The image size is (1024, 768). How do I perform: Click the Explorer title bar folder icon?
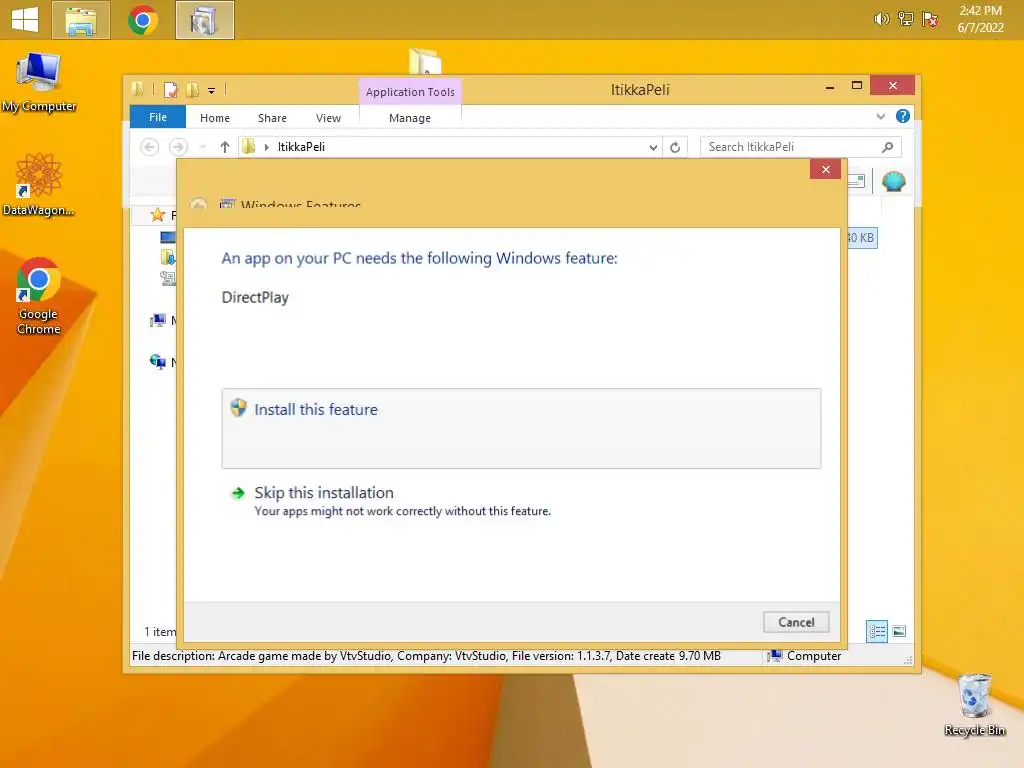138,89
